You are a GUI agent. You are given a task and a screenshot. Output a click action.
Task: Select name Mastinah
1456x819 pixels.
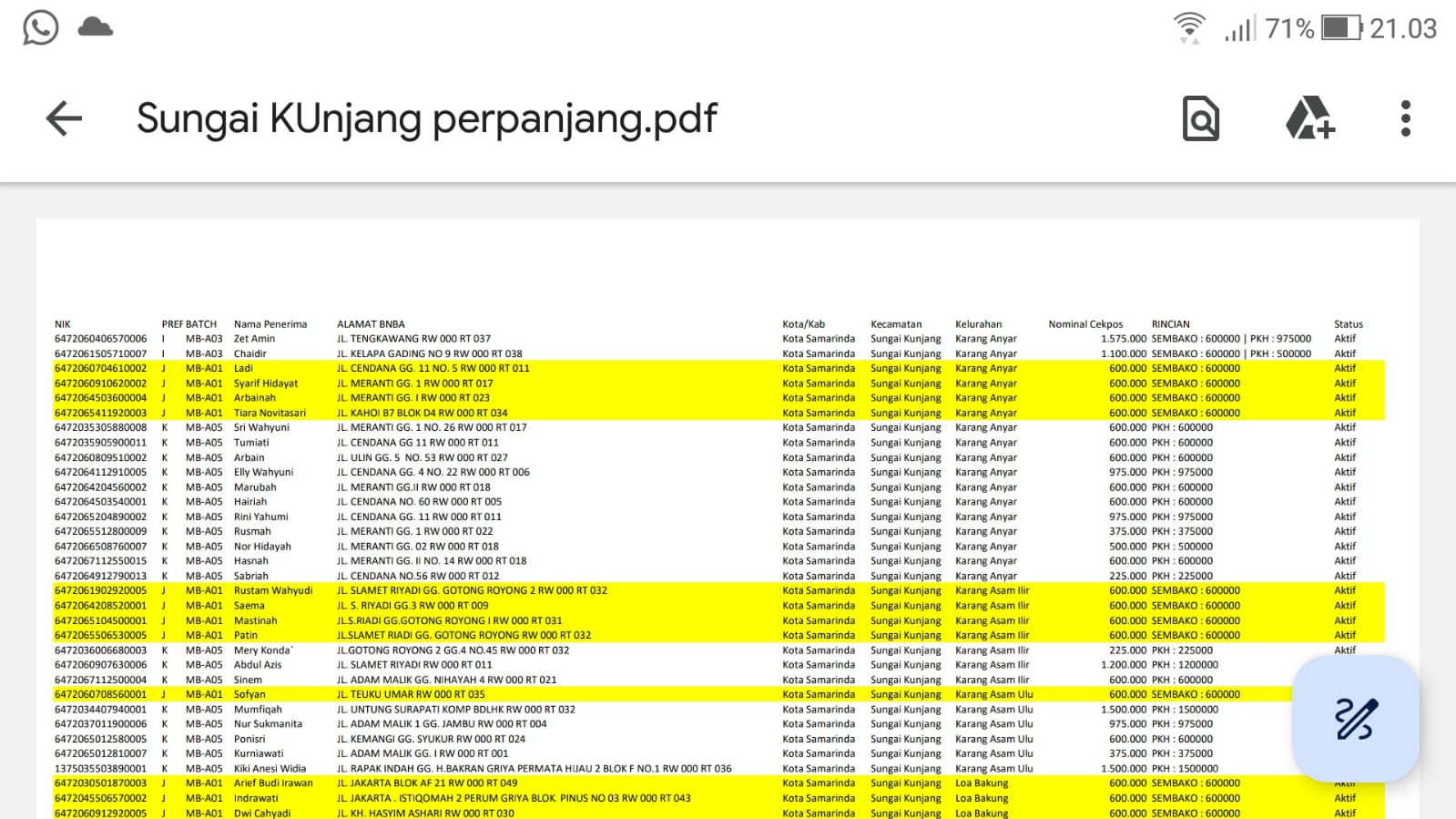point(255,620)
